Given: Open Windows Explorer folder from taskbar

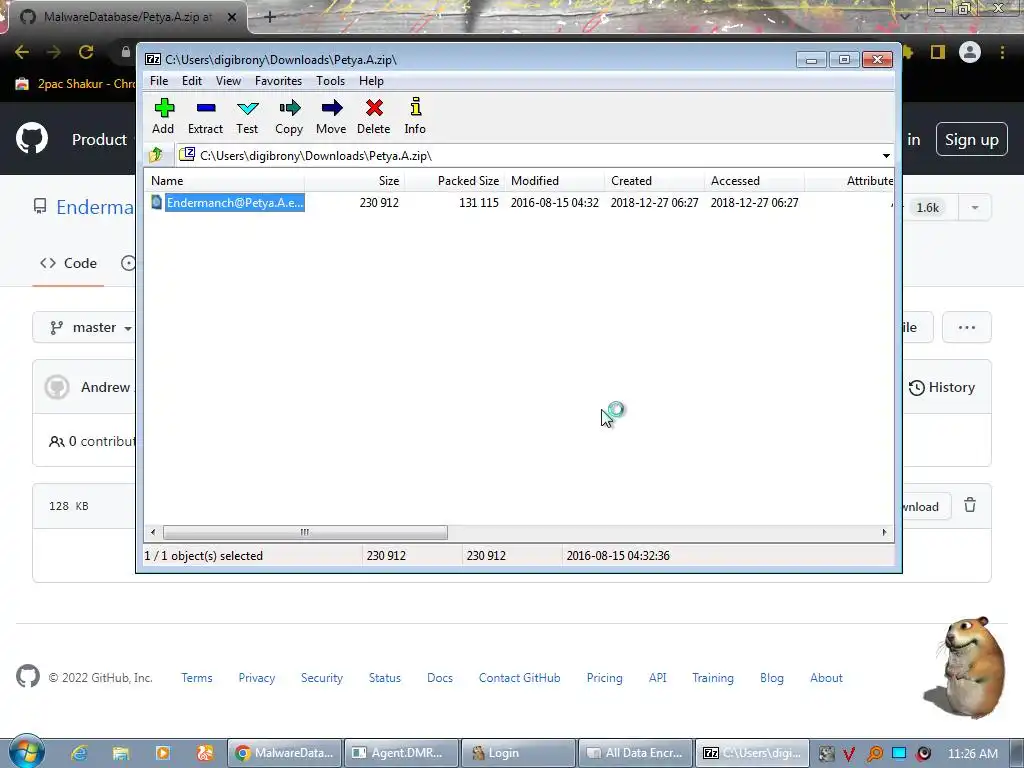Looking at the screenshot, I should [x=121, y=753].
